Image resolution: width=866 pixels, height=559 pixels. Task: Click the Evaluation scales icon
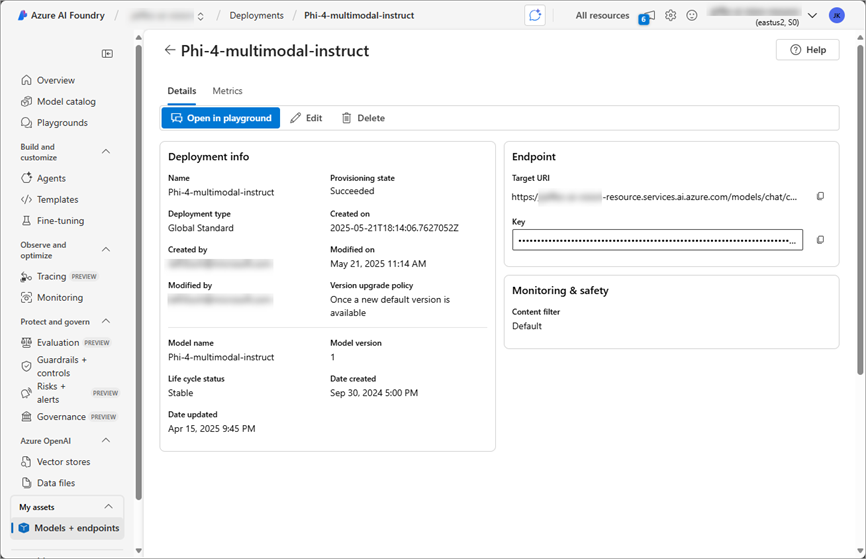(x=26, y=342)
